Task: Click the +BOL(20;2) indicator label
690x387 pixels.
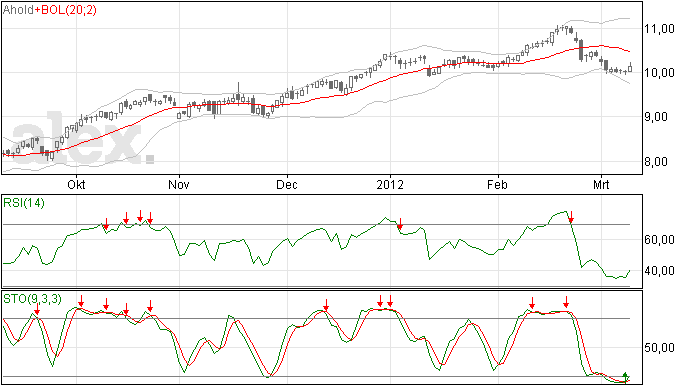Action: click(66, 10)
